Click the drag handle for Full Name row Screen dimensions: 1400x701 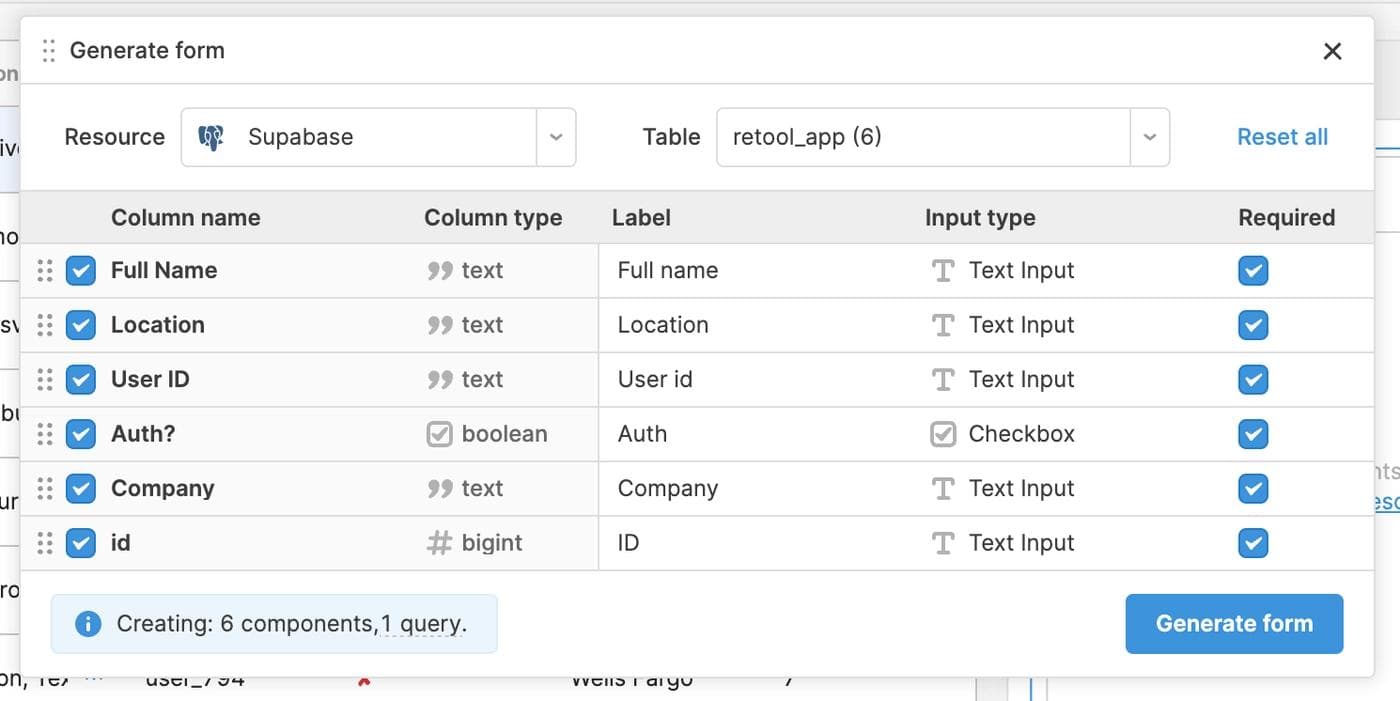tap(44, 270)
